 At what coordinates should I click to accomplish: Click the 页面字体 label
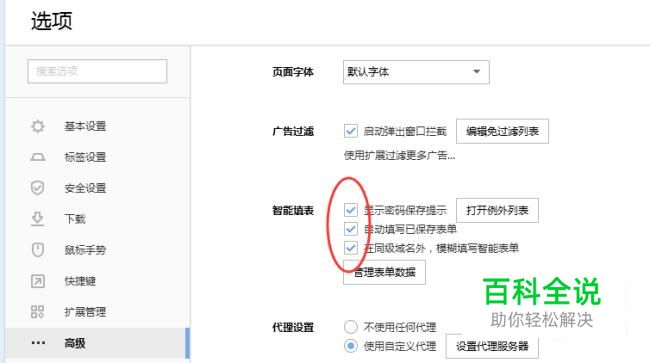pyautogui.click(x=293, y=72)
